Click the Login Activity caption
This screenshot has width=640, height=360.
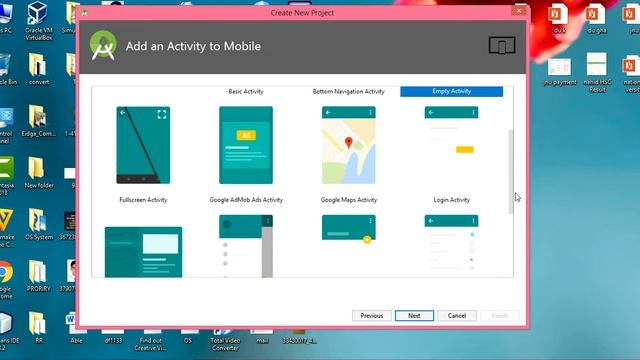(x=451, y=200)
